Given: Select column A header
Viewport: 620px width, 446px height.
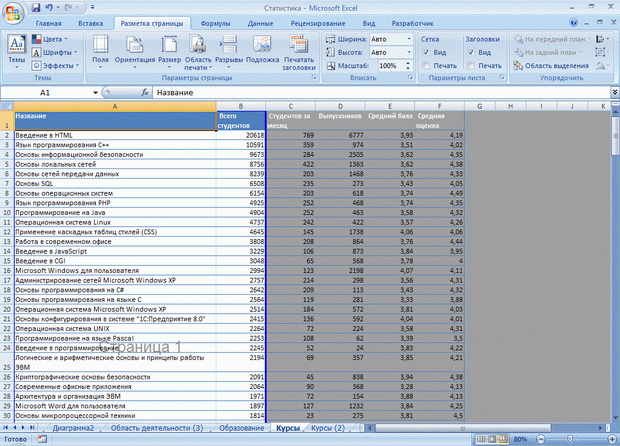Looking at the screenshot, I should pos(115,106).
